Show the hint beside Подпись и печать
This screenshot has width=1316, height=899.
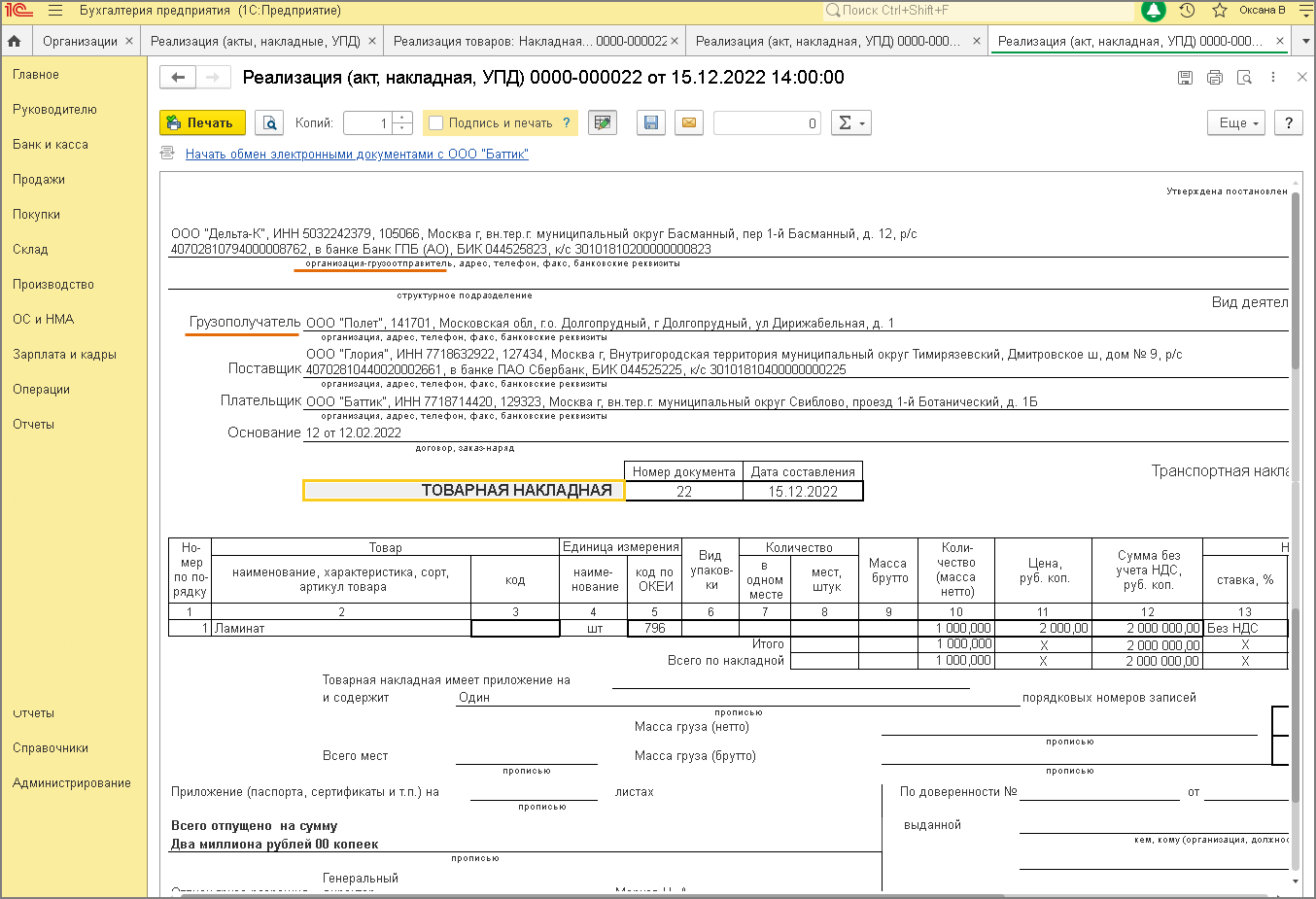pos(567,123)
